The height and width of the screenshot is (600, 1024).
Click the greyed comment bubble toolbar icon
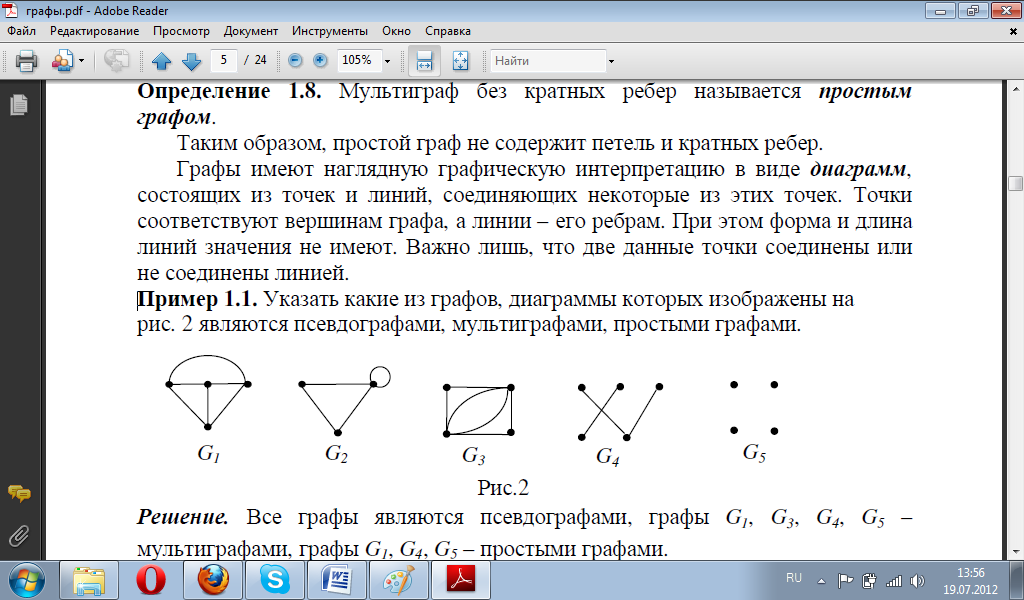[x=116, y=61]
